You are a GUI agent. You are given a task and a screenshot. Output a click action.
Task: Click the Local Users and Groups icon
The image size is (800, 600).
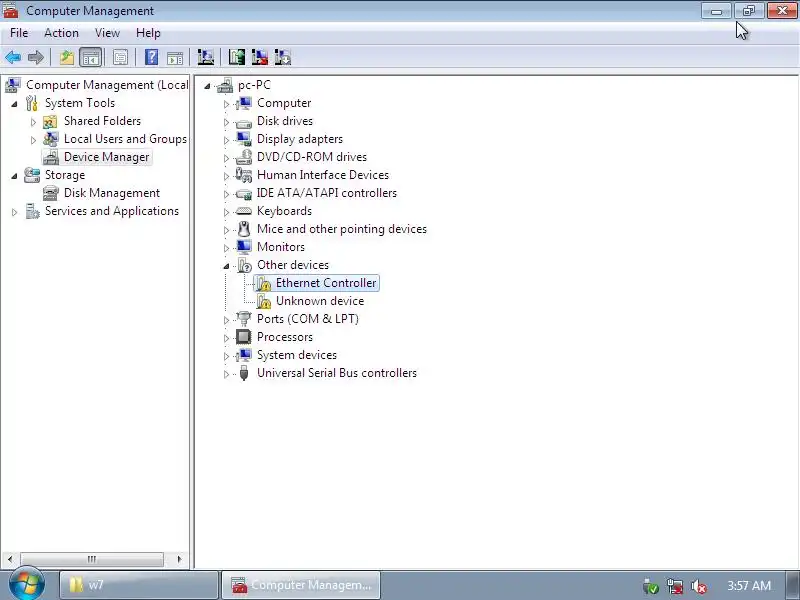(51, 139)
